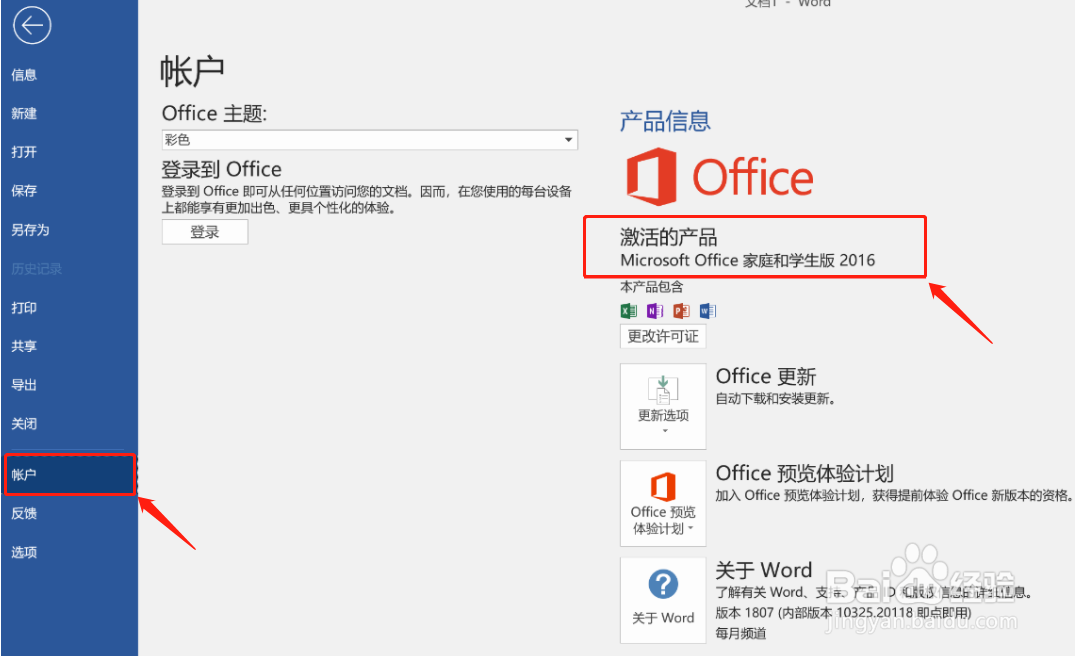Open the Office 预览体验计划 button menu
Viewport: 1076px width, 658px height.
(x=663, y=503)
